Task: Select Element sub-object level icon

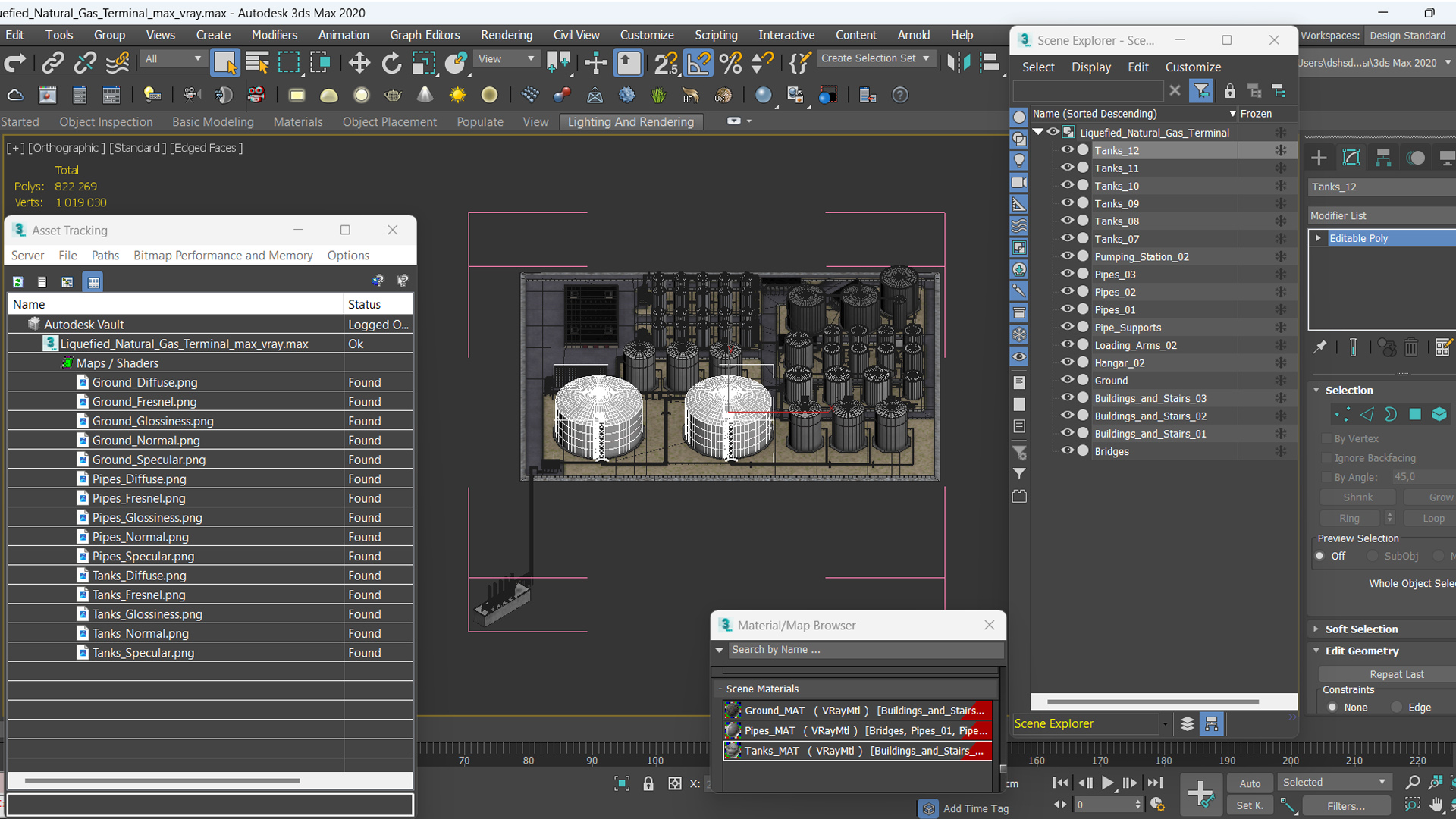Action: pos(1439,415)
